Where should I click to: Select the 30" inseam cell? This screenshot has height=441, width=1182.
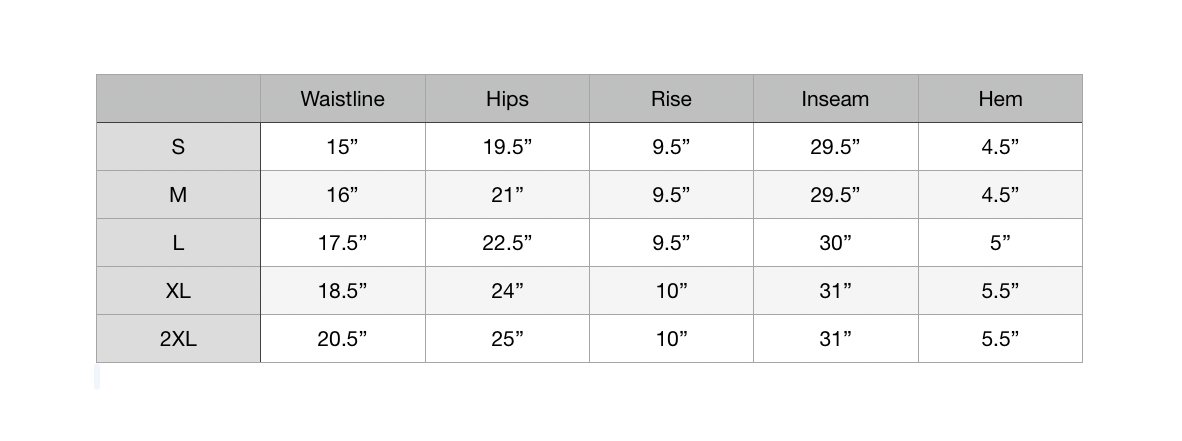point(835,243)
